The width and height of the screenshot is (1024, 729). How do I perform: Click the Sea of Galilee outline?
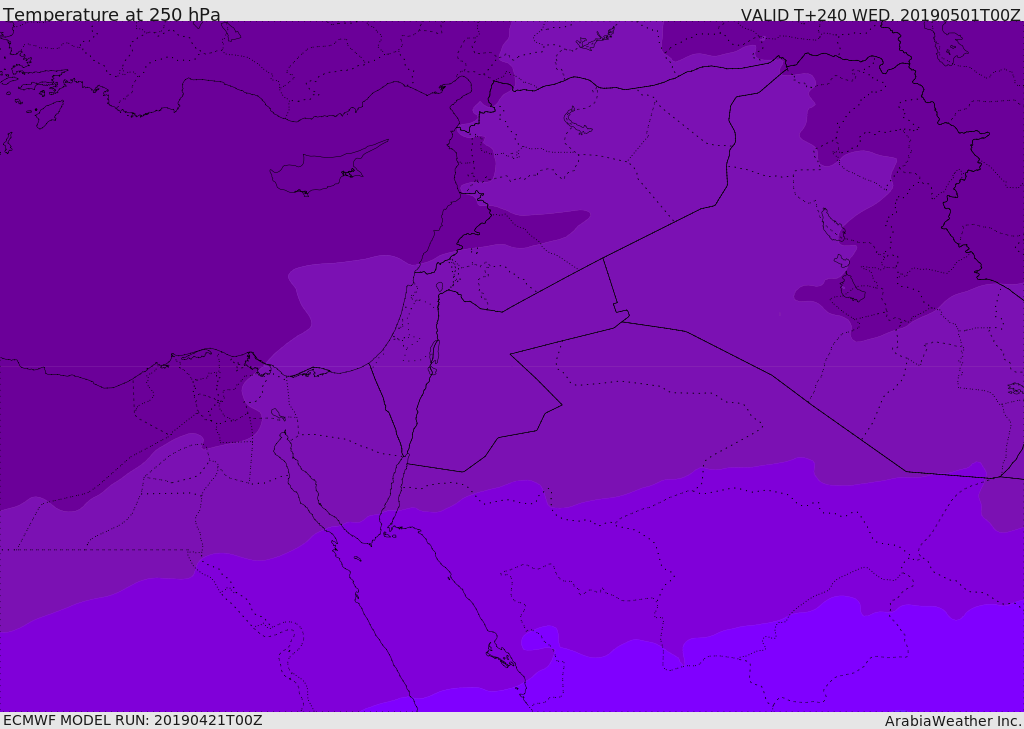point(439,287)
